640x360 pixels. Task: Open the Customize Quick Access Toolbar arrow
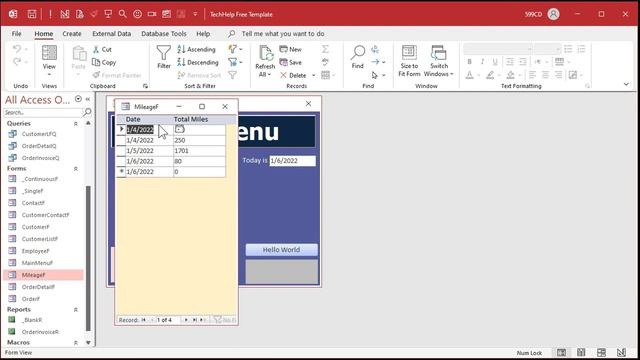(x=195, y=14)
